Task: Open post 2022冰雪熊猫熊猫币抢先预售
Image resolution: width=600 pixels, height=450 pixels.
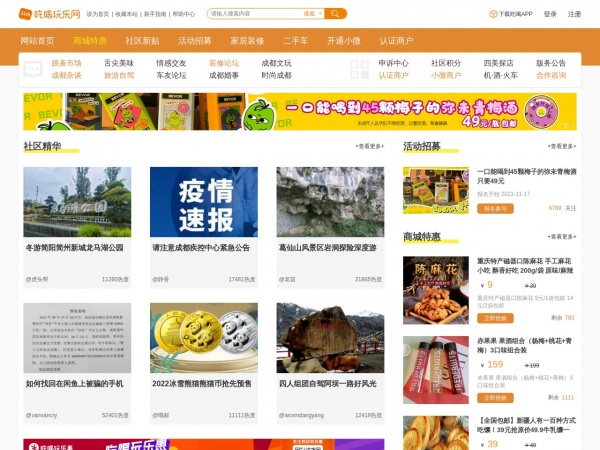Action: (202, 384)
